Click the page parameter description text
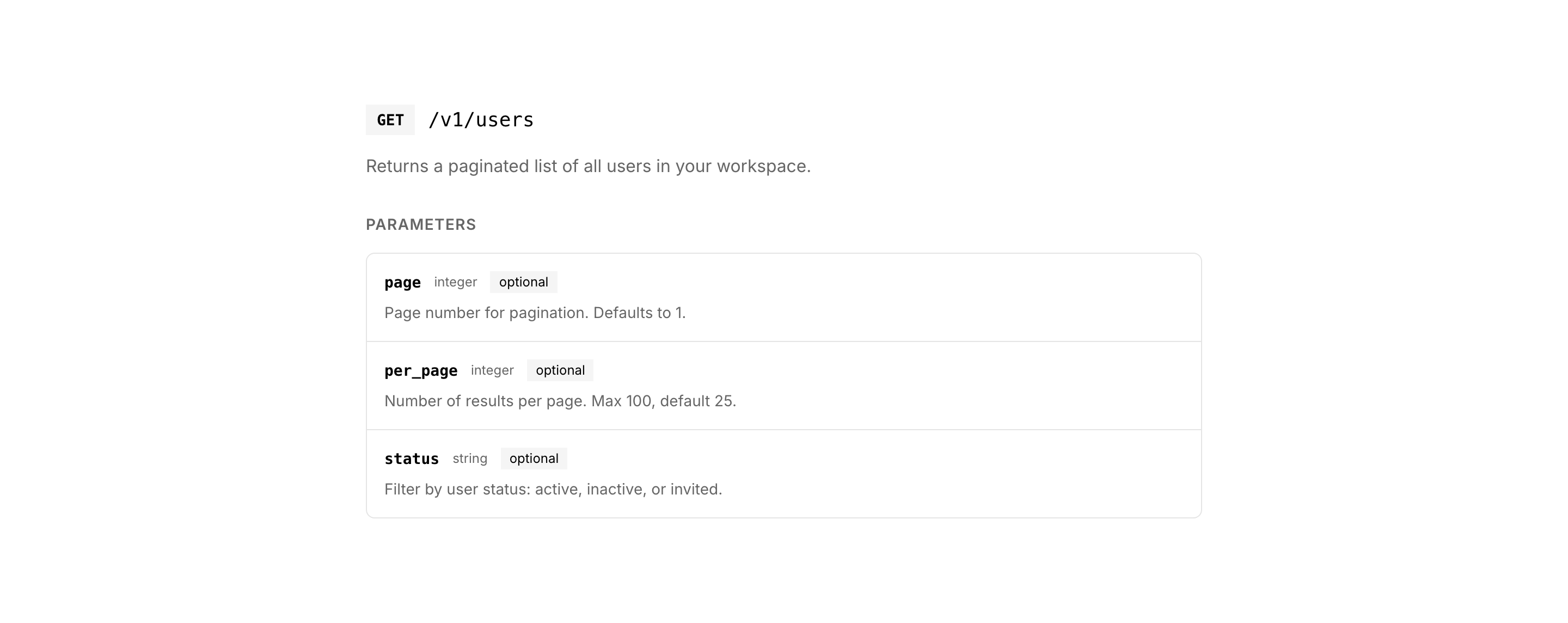This screenshot has width=1568, height=623. click(535, 313)
